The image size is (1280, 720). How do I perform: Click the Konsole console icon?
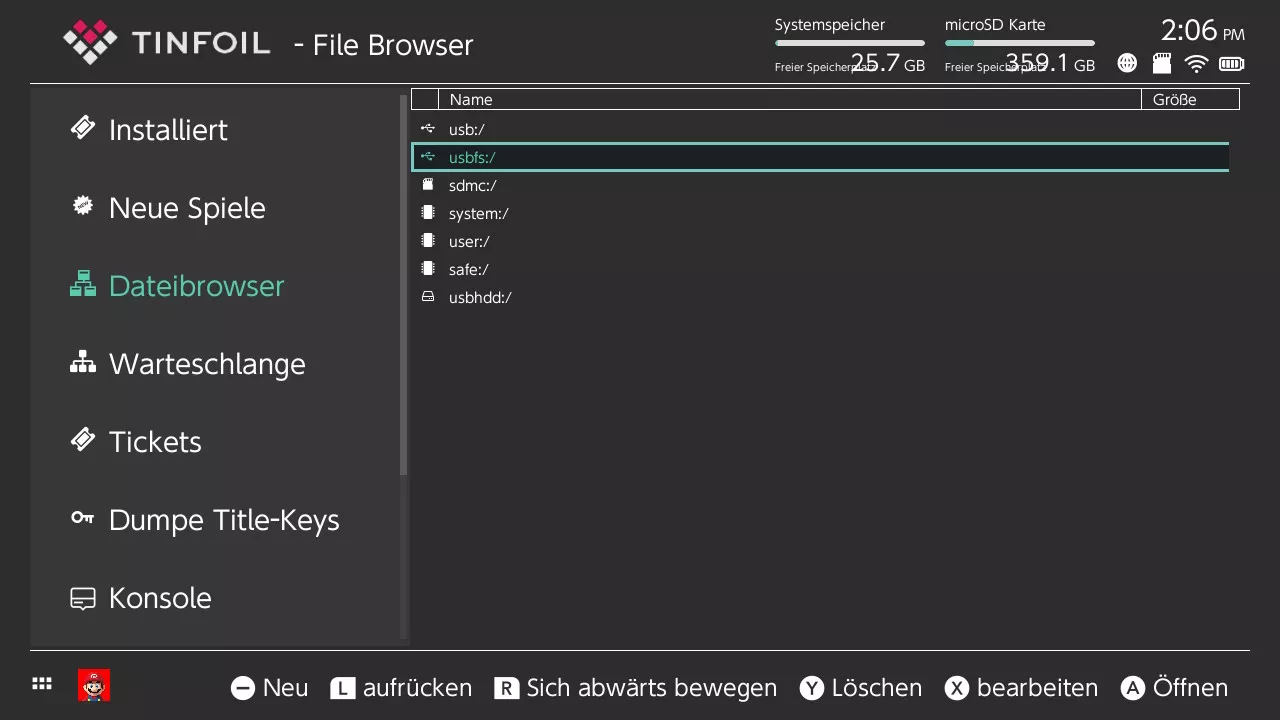(x=82, y=598)
